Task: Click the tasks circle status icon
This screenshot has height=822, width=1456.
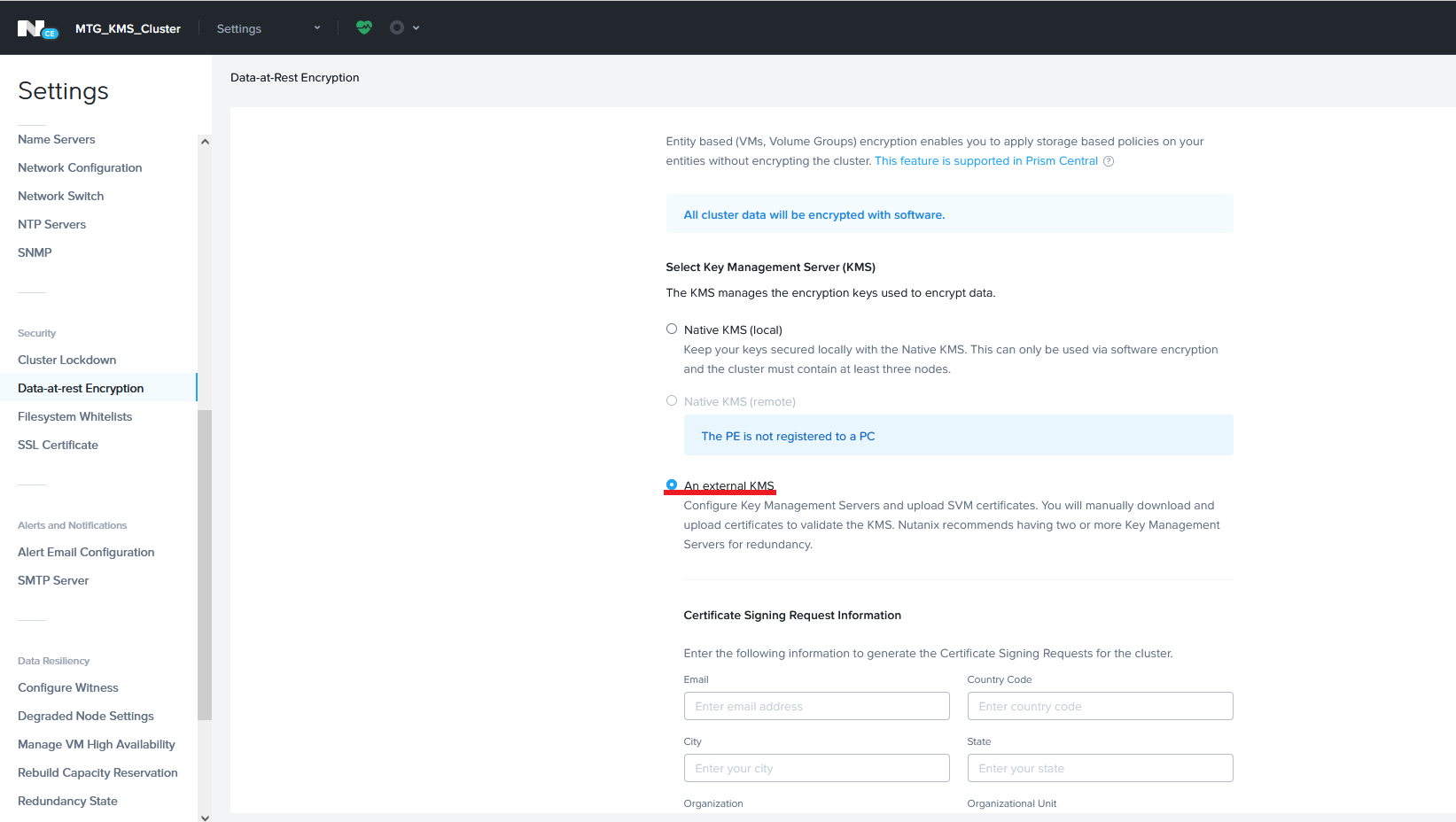Action: click(x=397, y=27)
